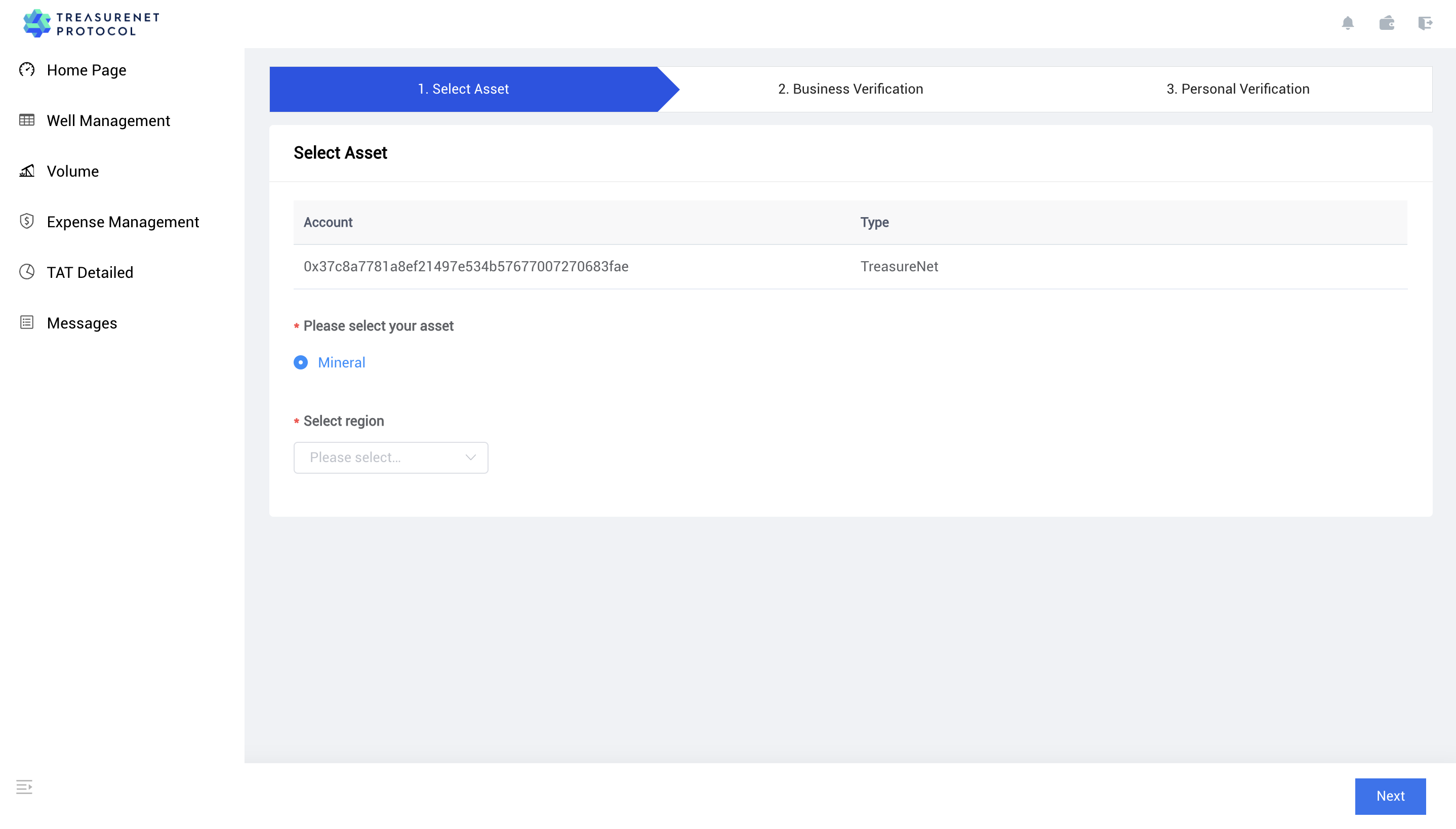
Task: Click the Type column header
Action: pos(874,223)
